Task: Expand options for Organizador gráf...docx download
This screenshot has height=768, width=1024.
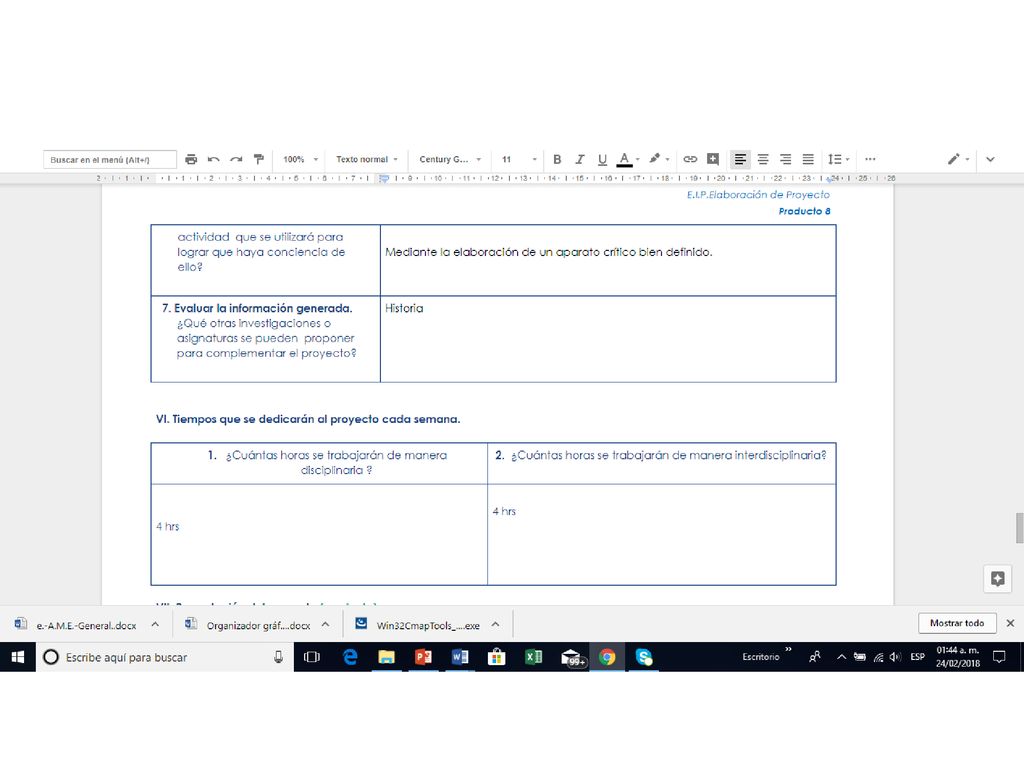Action: (x=325, y=624)
